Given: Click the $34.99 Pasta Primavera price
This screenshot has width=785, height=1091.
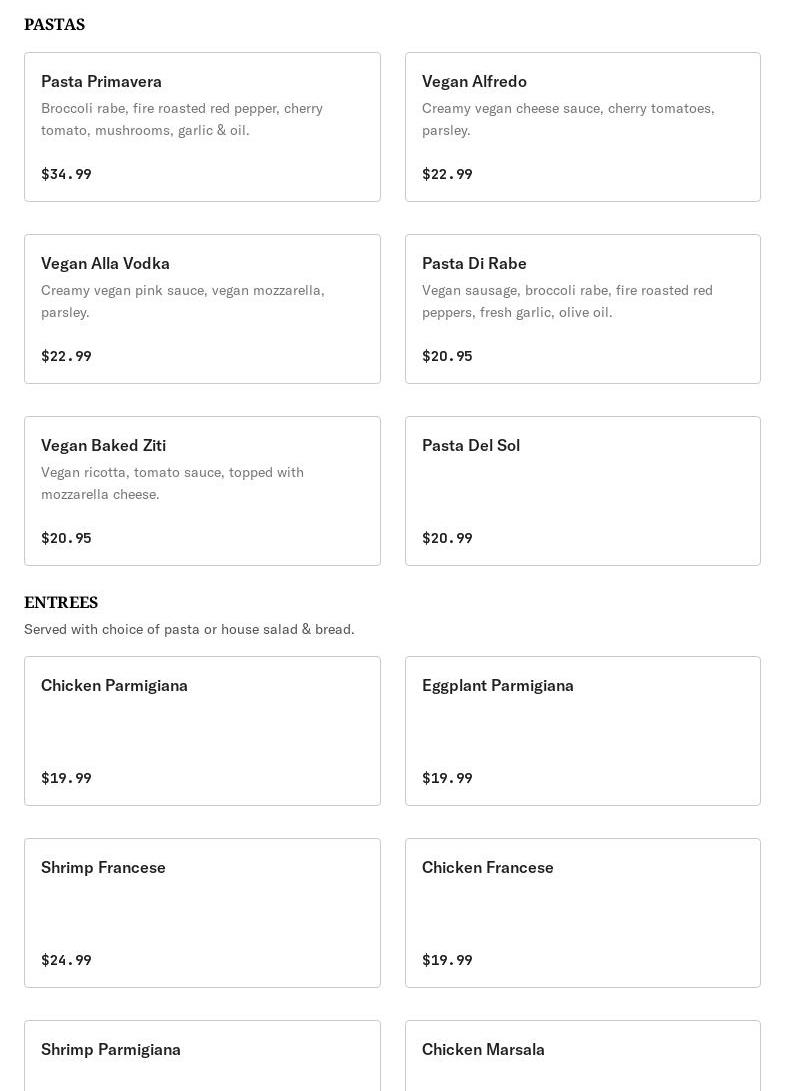Looking at the screenshot, I should [x=66, y=174].
